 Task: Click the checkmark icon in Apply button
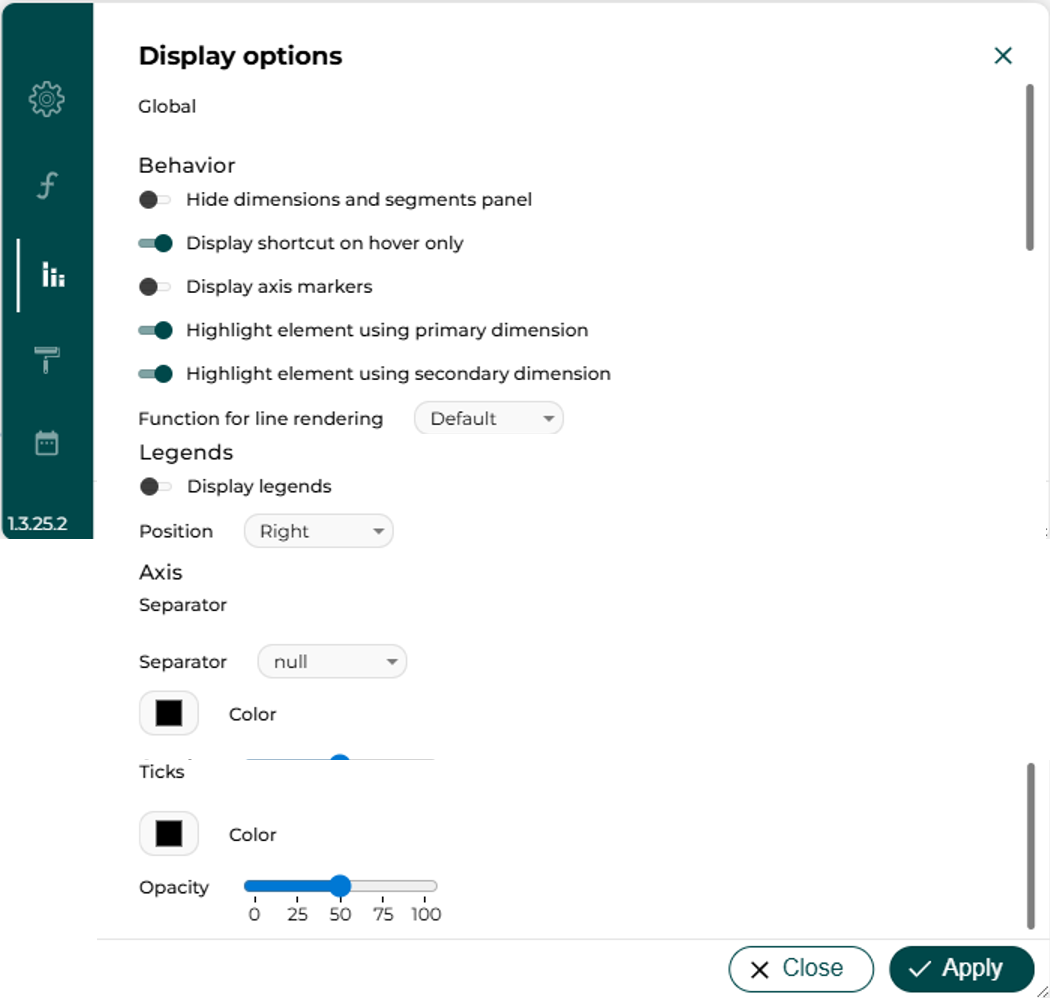[x=919, y=969]
